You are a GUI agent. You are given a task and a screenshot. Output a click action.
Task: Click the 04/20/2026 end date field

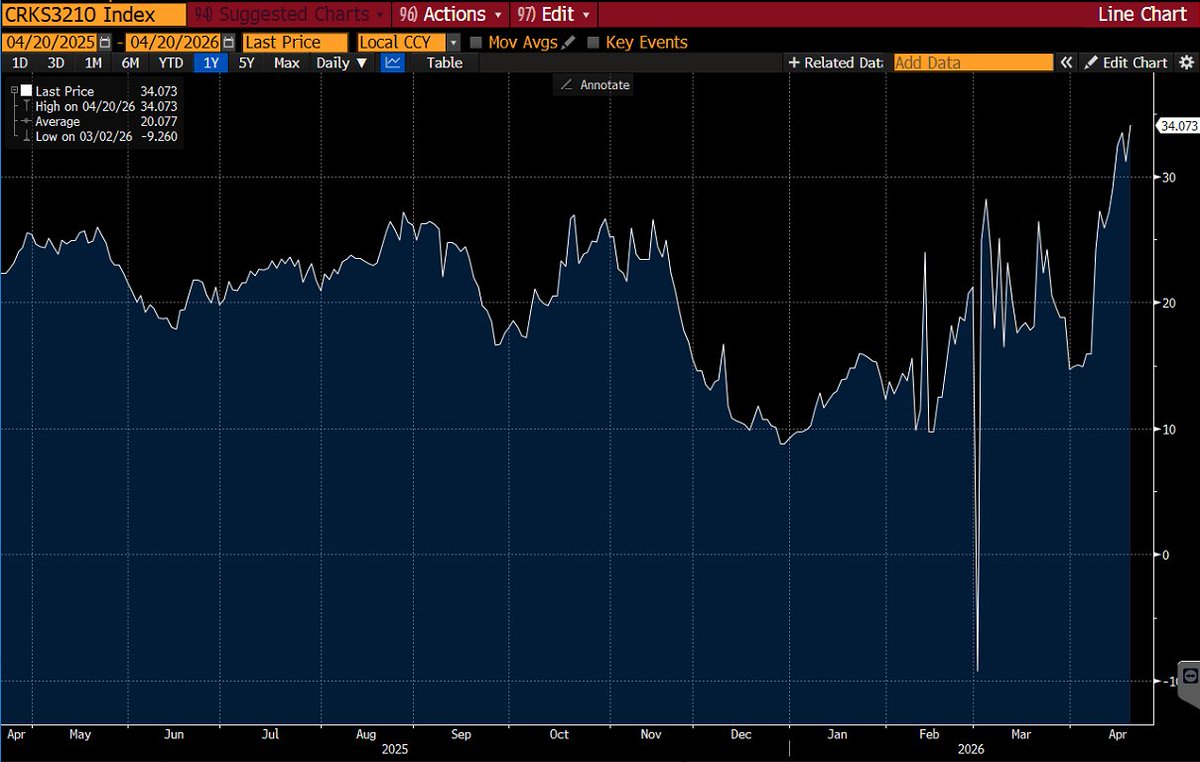[x=173, y=43]
